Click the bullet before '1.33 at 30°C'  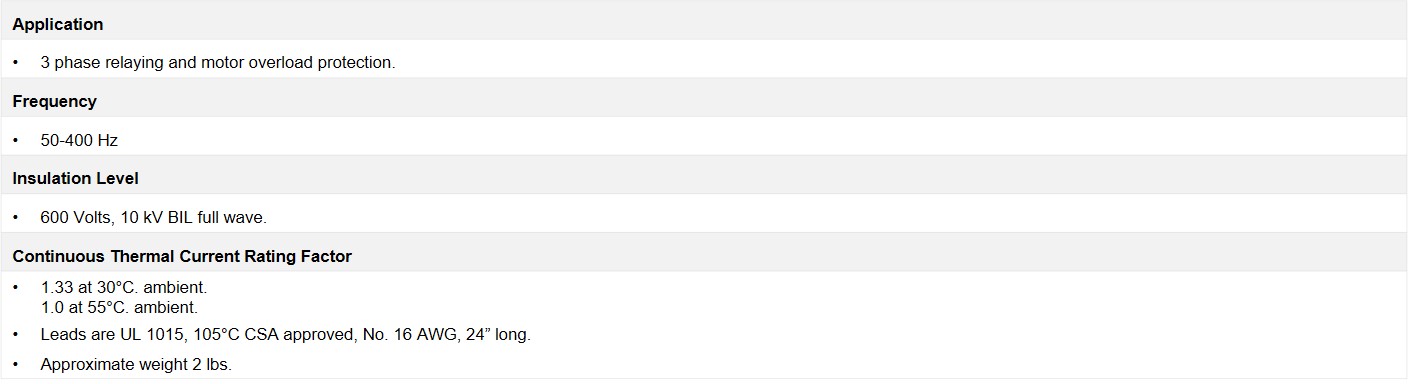(x=16, y=287)
